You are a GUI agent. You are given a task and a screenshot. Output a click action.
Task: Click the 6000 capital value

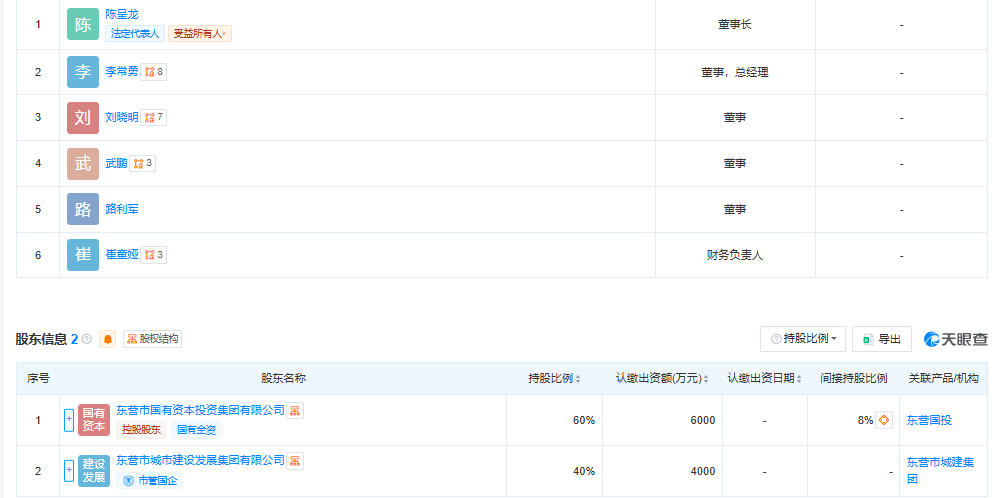click(703, 420)
